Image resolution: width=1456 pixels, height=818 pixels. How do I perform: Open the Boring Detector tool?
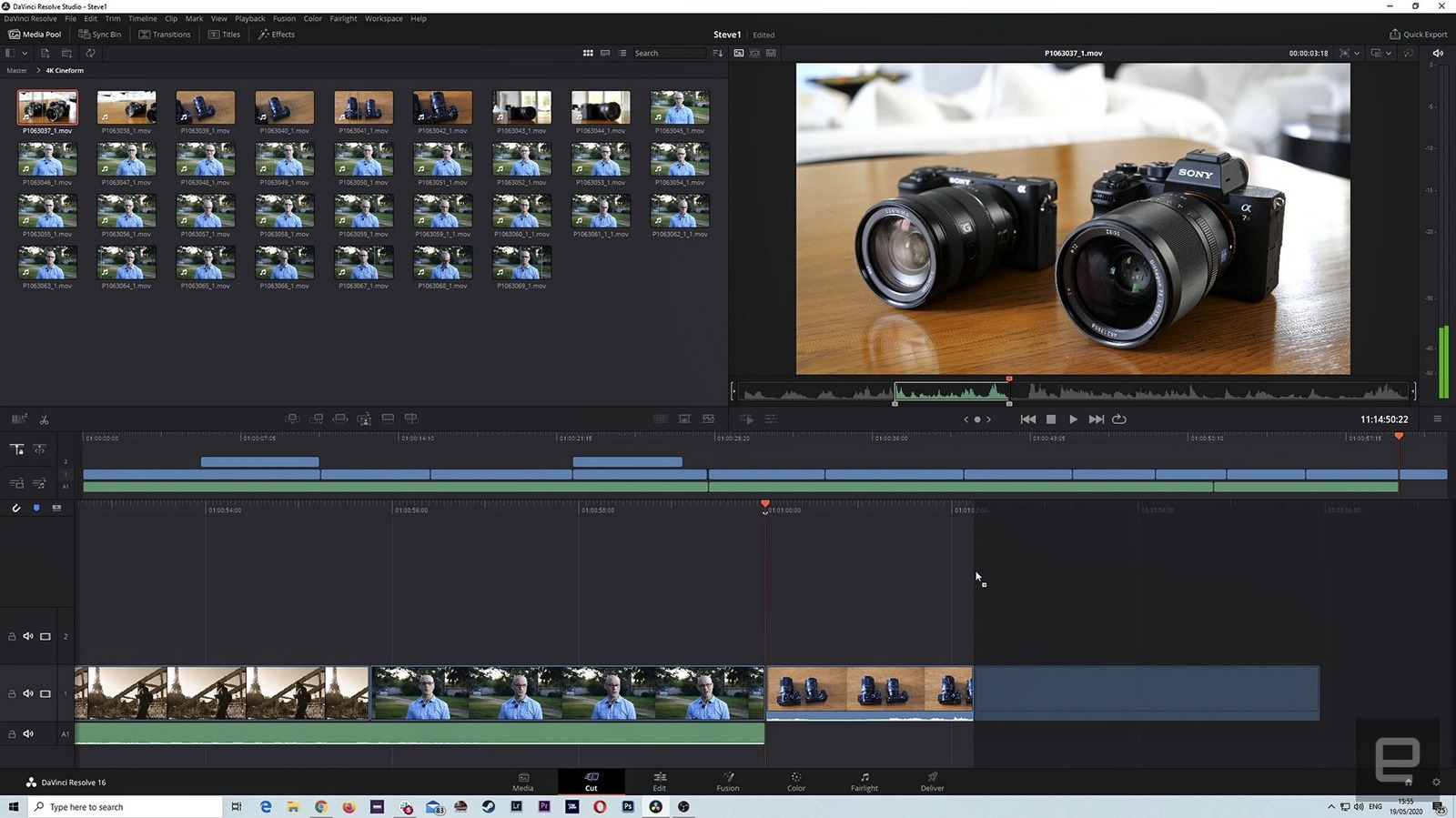[x=18, y=419]
